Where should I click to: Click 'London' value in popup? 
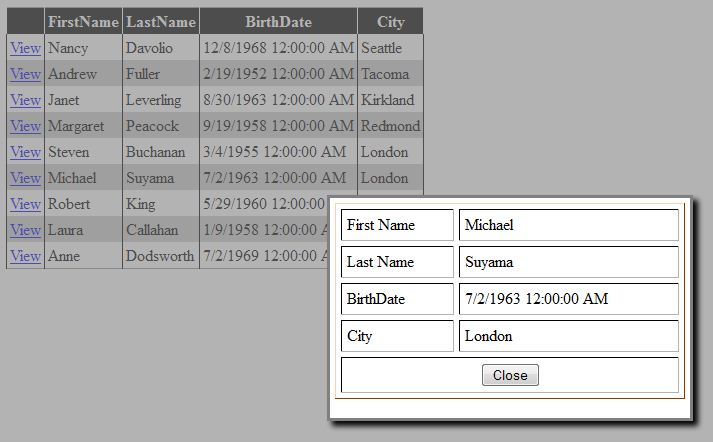point(488,336)
